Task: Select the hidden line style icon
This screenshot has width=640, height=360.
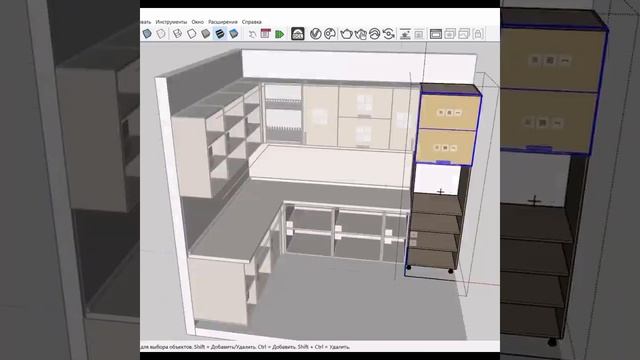Action: tap(177, 33)
